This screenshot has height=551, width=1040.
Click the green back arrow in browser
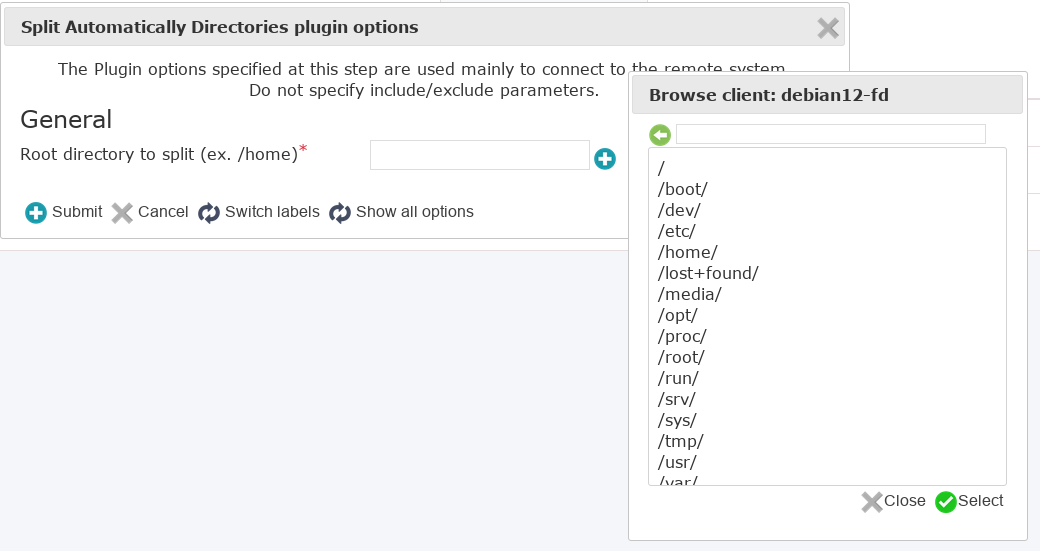click(x=660, y=135)
